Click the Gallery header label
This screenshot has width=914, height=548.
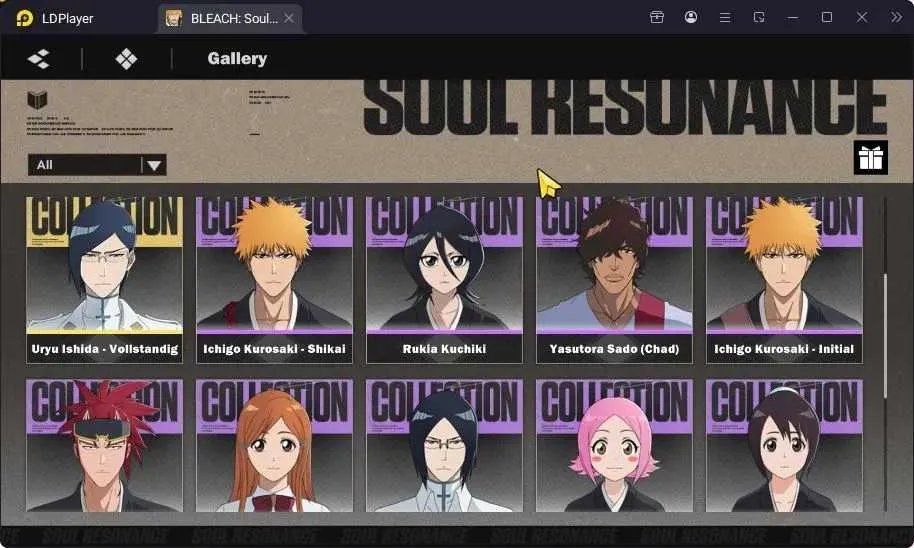(x=237, y=58)
